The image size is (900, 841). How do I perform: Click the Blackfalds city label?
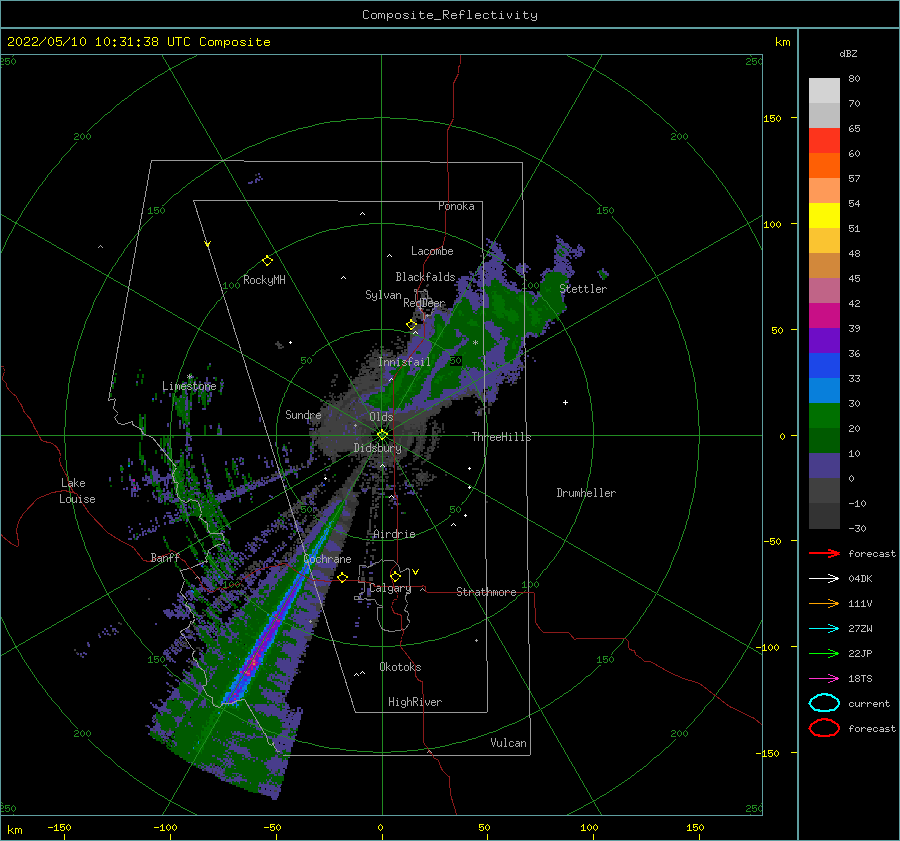tap(425, 277)
